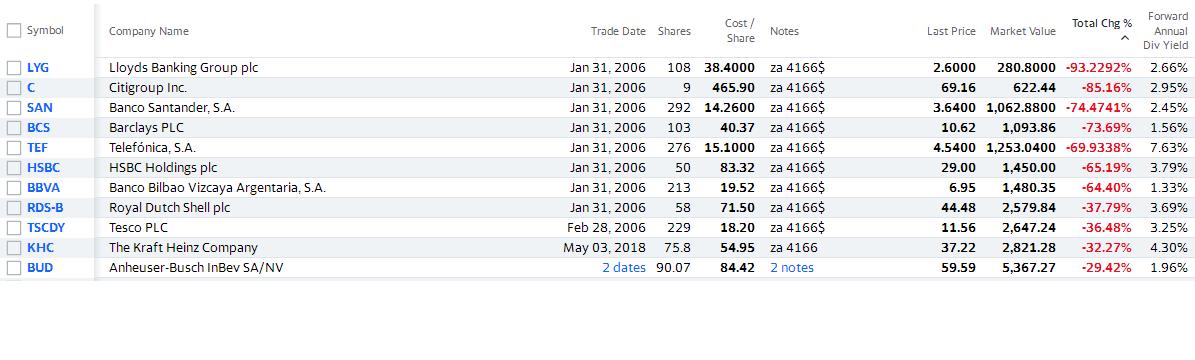Check the LYG row checkbox

(x=14, y=68)
